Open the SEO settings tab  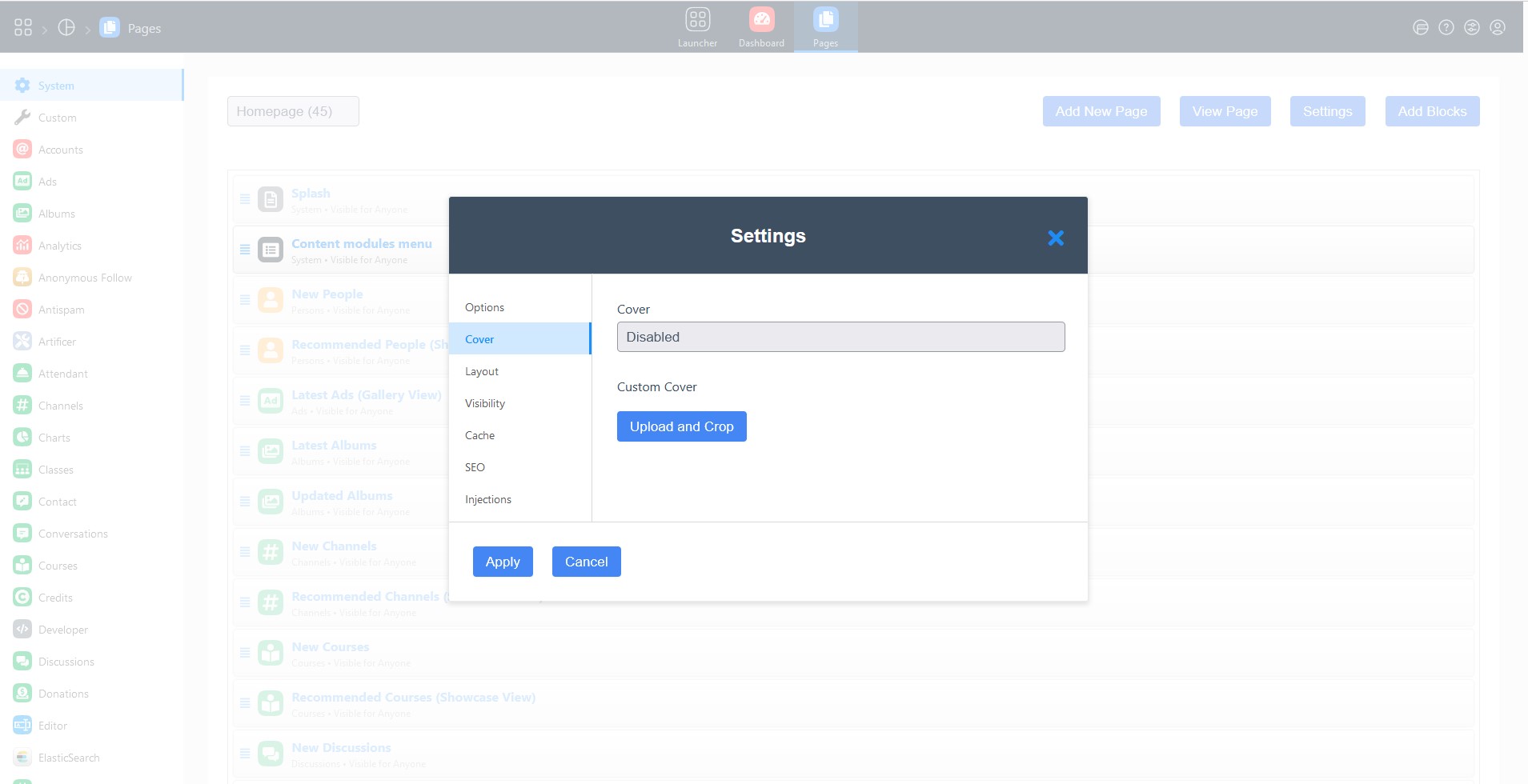[x=475, y=467]
